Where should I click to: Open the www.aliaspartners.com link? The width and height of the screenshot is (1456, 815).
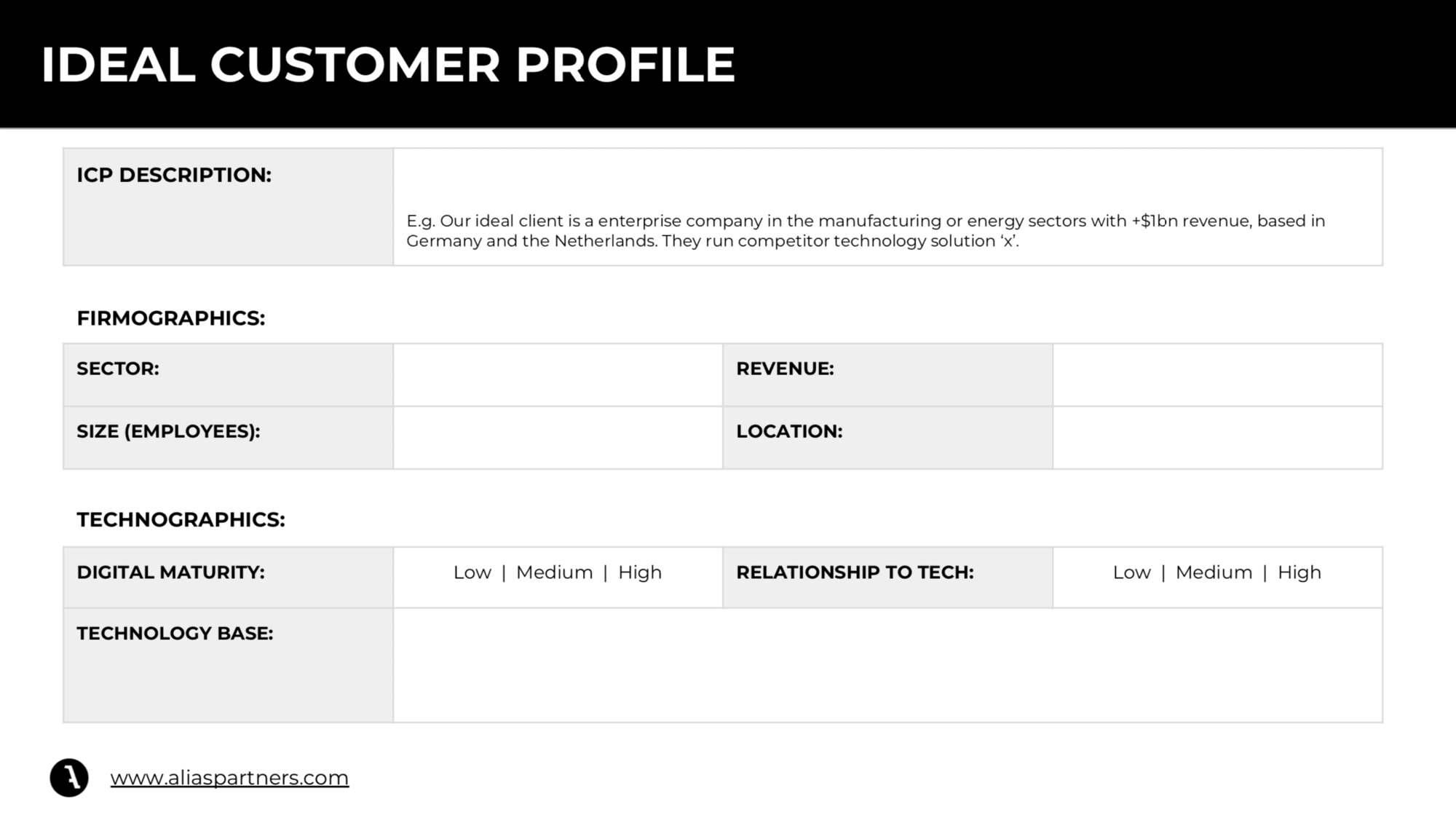(x=229, y=778)
